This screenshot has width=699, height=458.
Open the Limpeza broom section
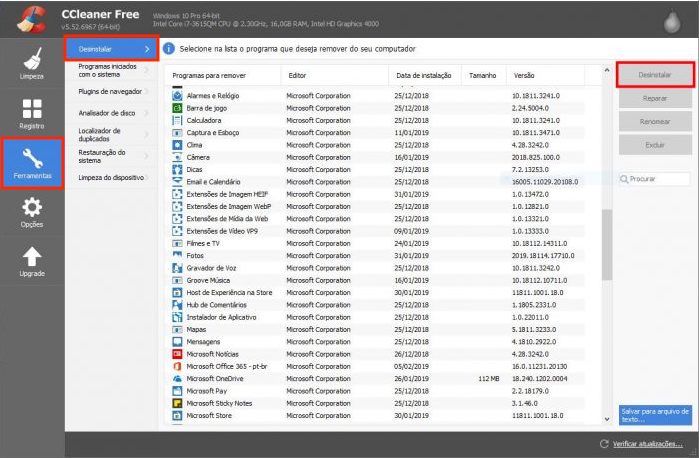[32, 63]
